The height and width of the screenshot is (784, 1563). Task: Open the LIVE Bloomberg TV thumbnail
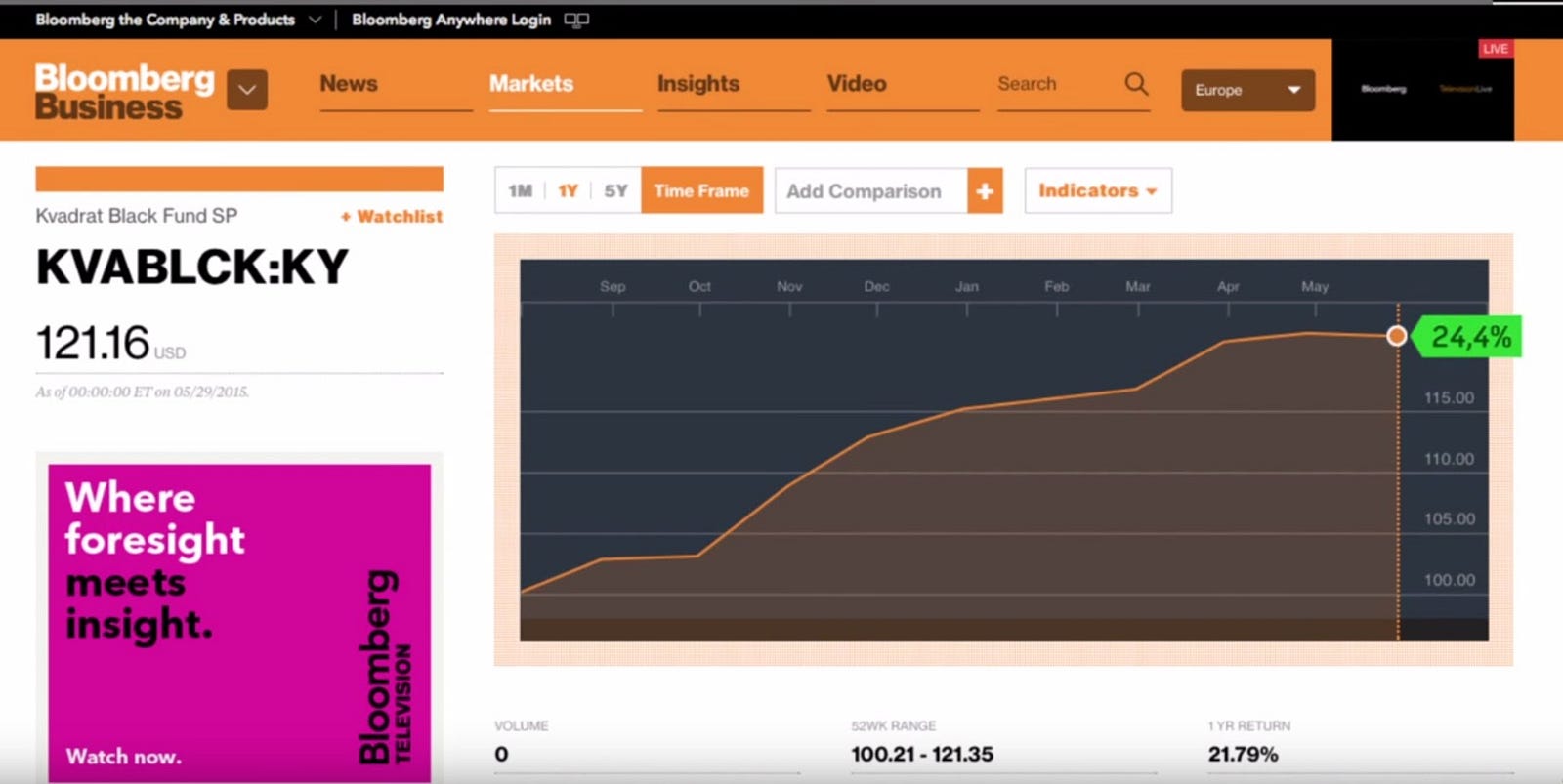1423,90
